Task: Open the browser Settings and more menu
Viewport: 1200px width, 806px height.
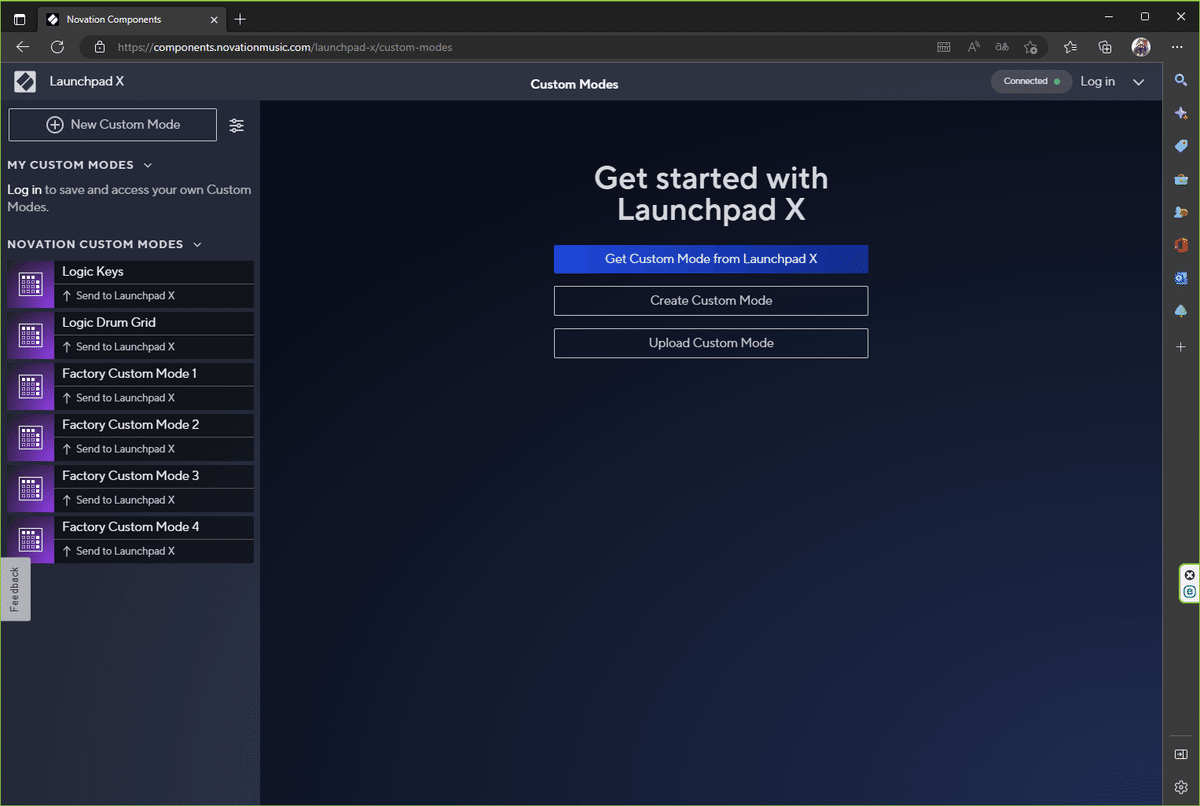Action: click(x=1176, y=47)
